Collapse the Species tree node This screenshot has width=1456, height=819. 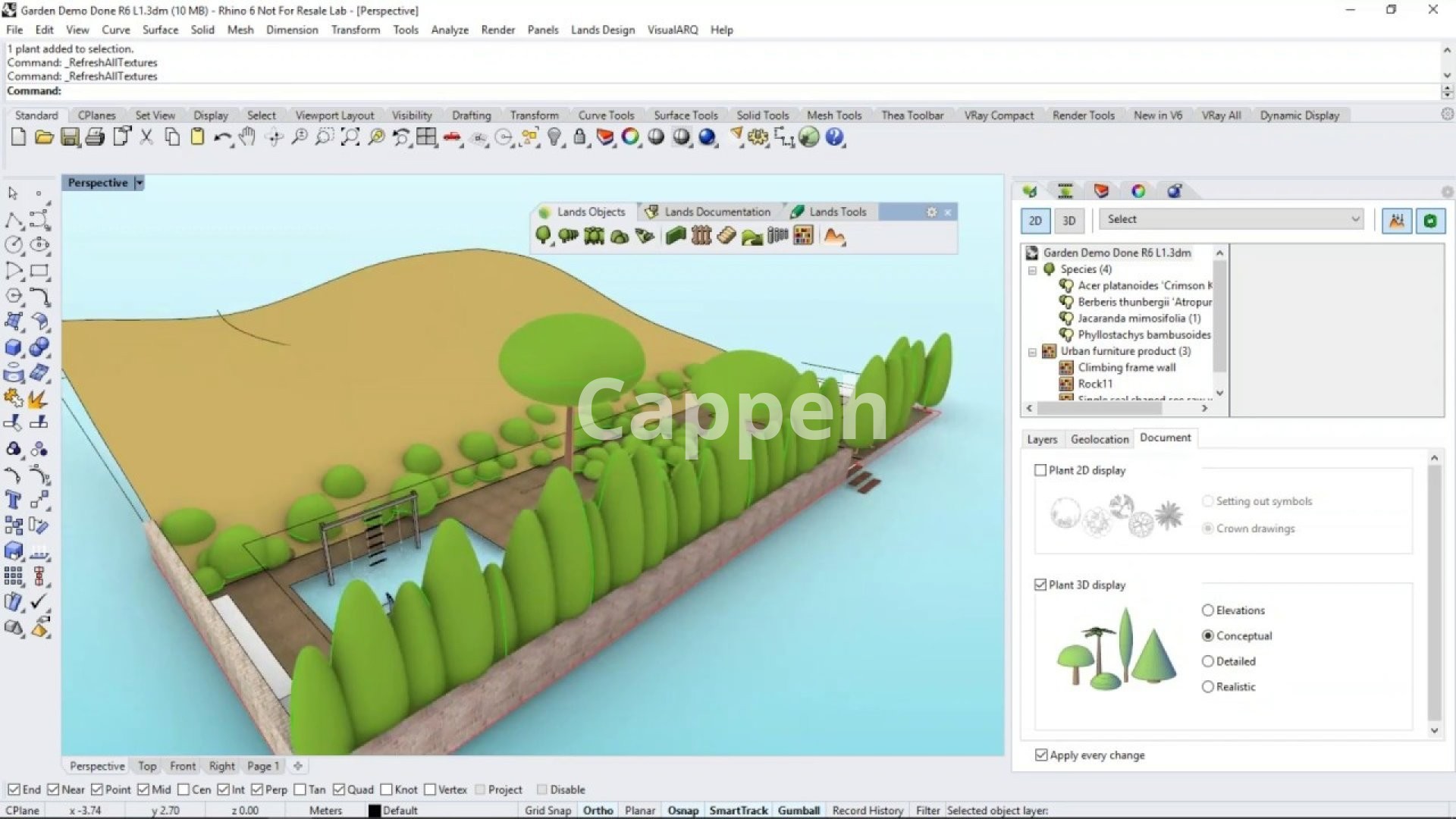(x=1032, y=270)
